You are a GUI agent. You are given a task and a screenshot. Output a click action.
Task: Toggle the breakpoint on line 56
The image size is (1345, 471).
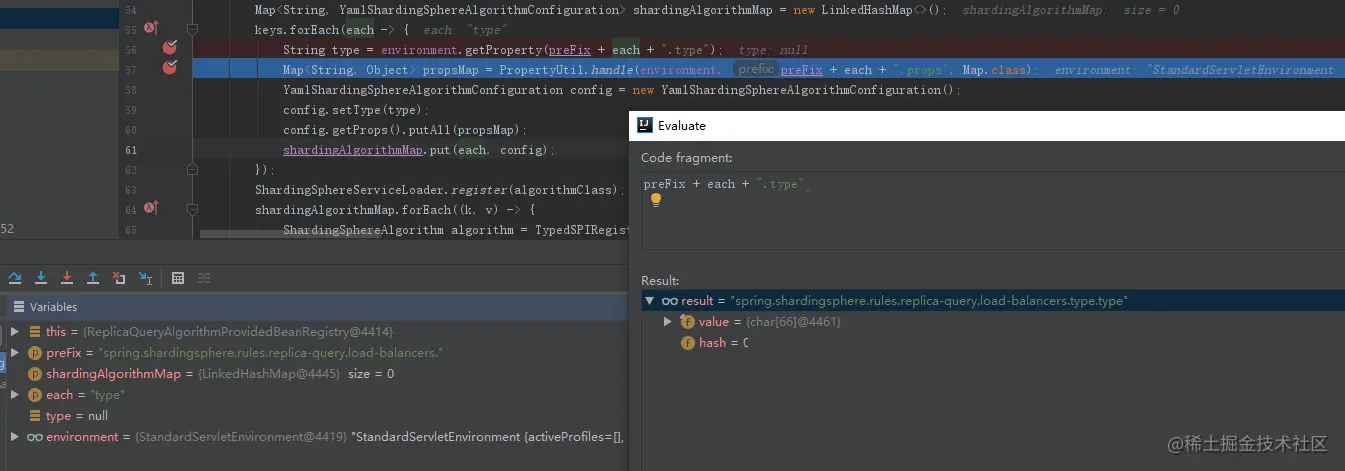point(170,48)
